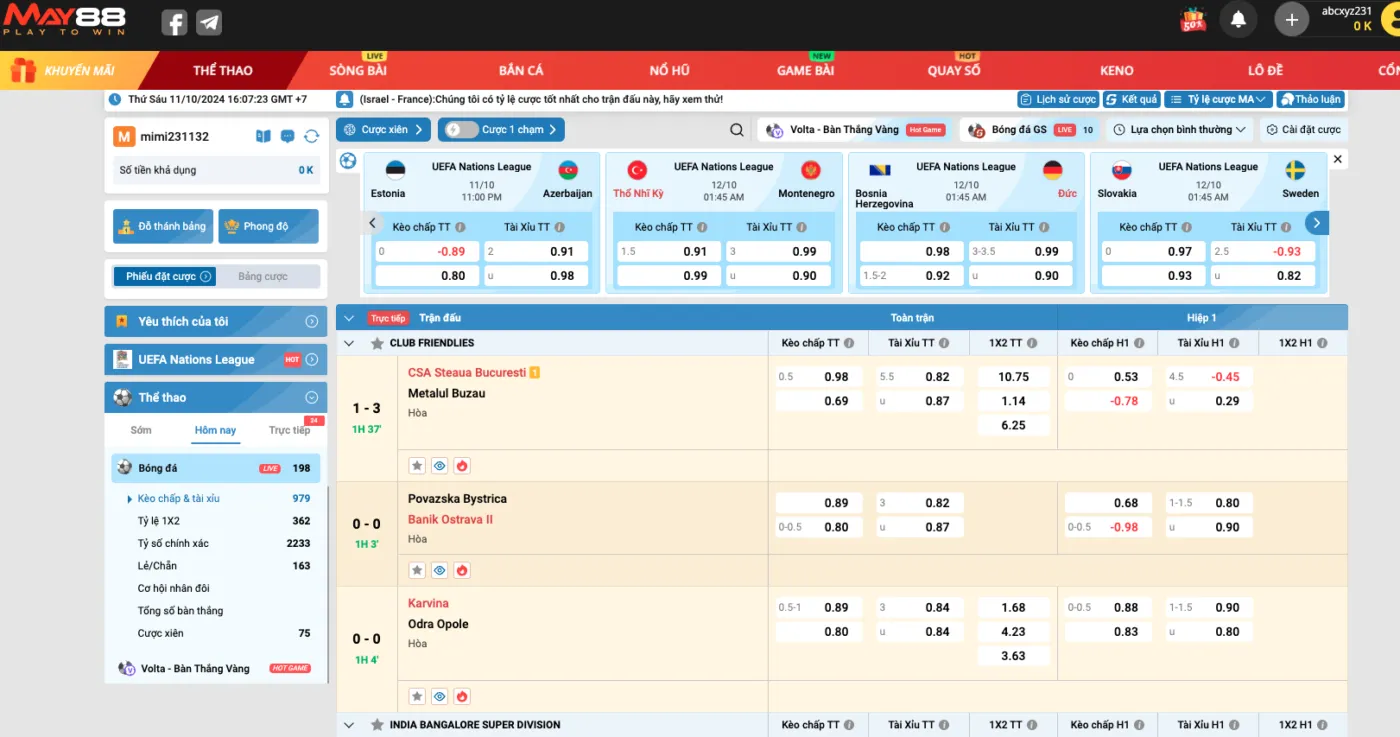The height and width of the screenshot is (737, 1400).
Task: Open the book guide icon beside mimi231132
Action: (263, 136)
